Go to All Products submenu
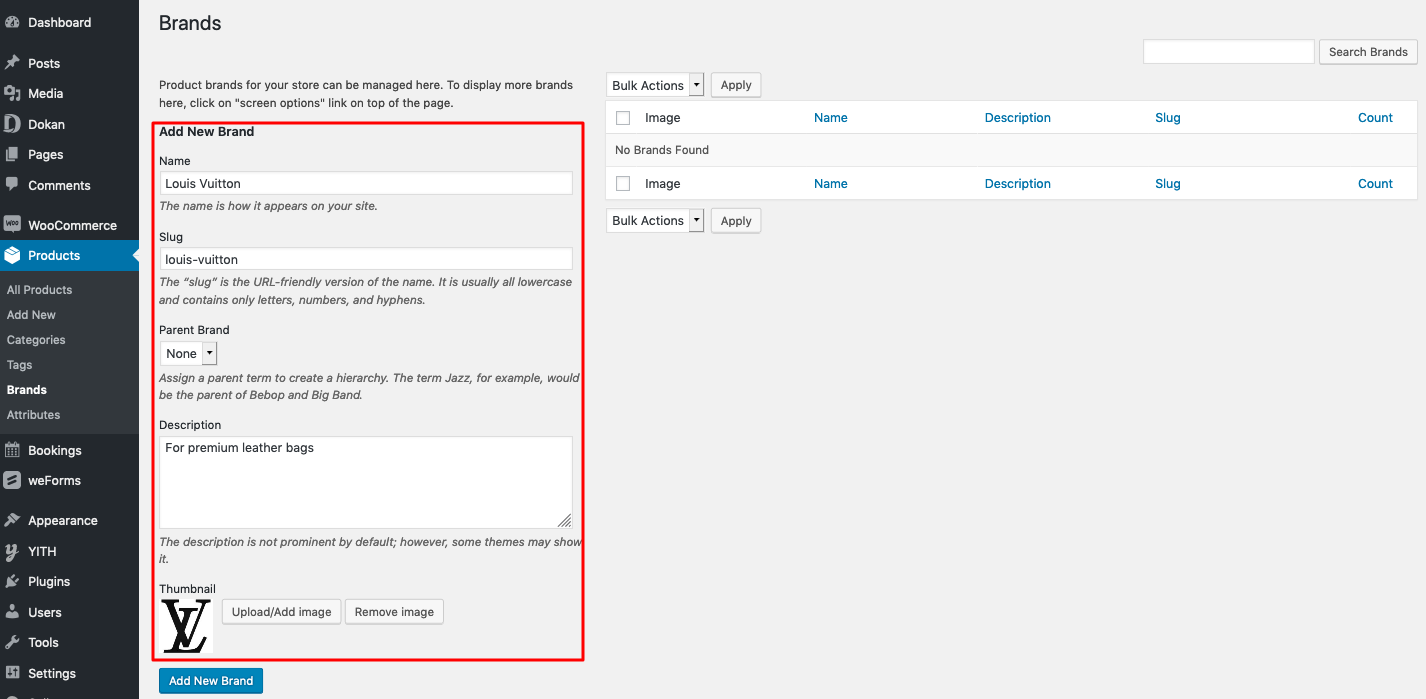This screenshot has width=1426, height=699. pyautogui.click(x=40, y=290)
